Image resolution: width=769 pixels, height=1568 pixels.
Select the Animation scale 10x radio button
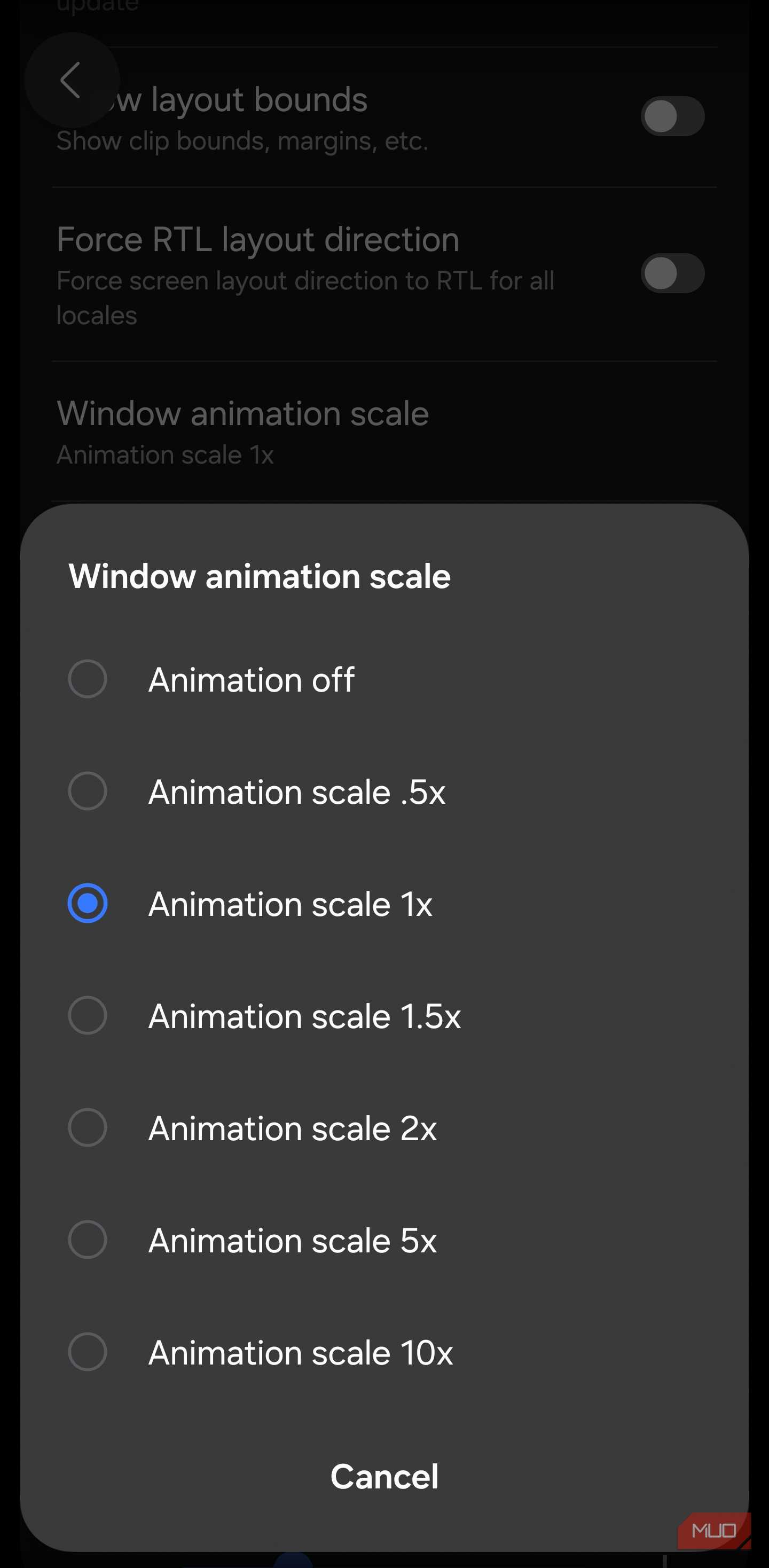tap(88, 1352)
